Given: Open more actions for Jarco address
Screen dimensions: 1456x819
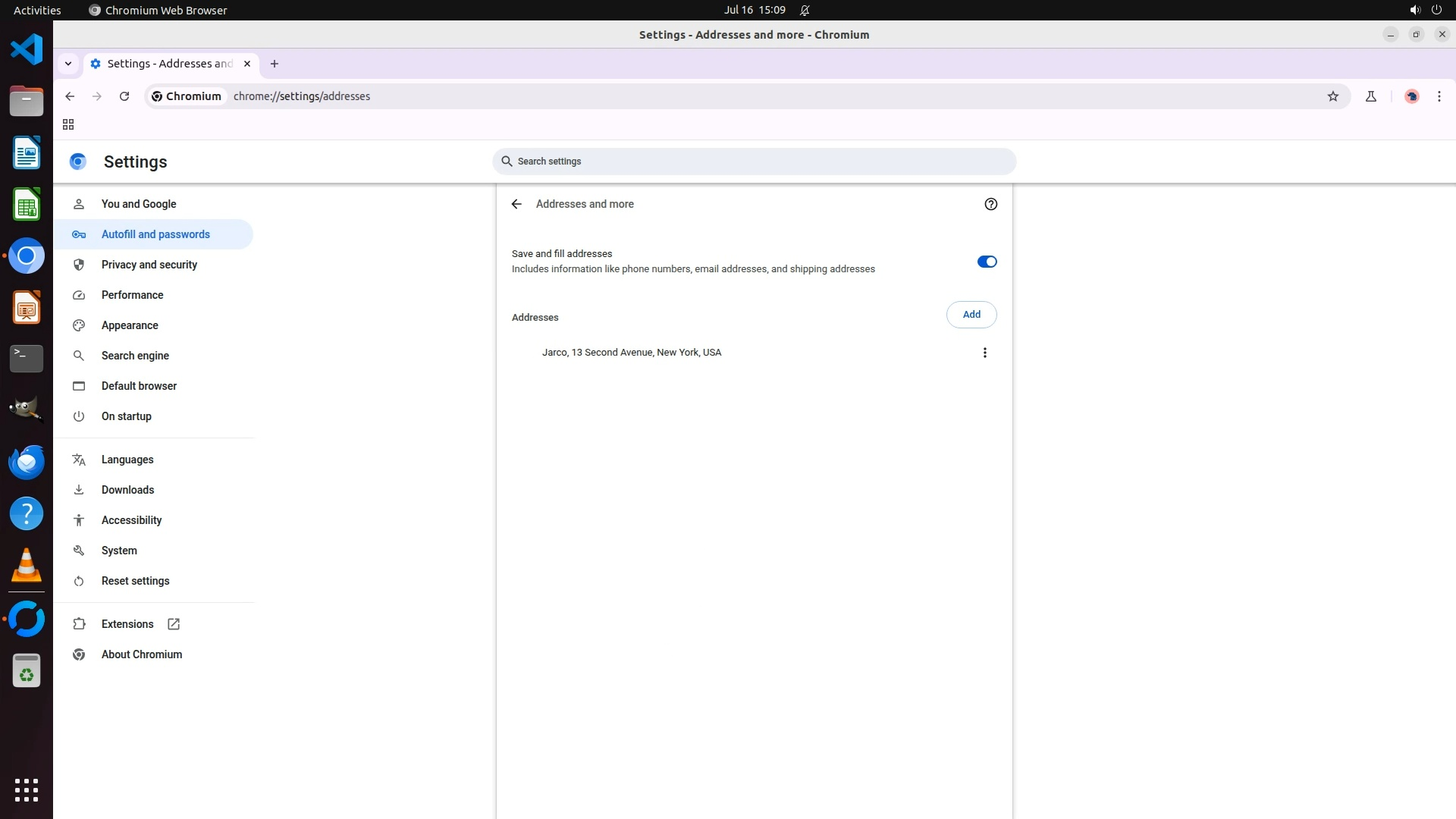Looking at the screenshot, I should tap(984, 353).
